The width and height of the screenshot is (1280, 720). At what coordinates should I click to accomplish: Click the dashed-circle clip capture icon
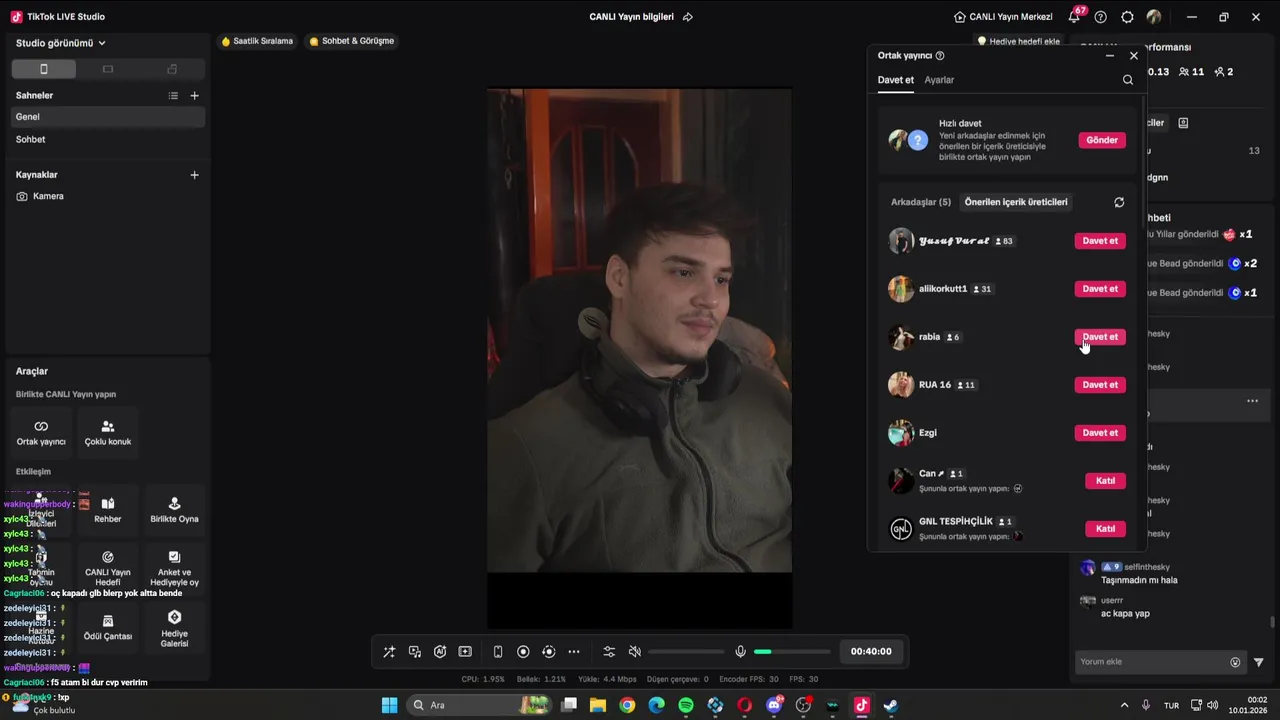point(548,652)
